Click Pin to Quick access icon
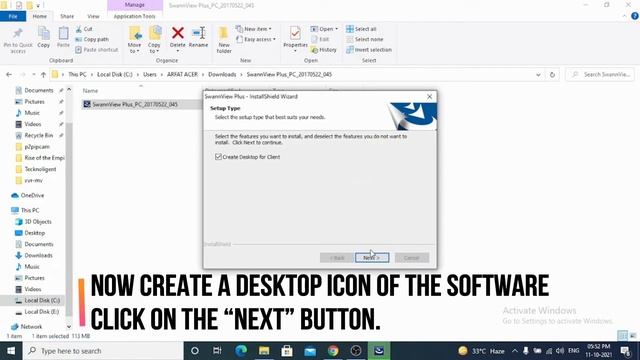 pos(18,33)
